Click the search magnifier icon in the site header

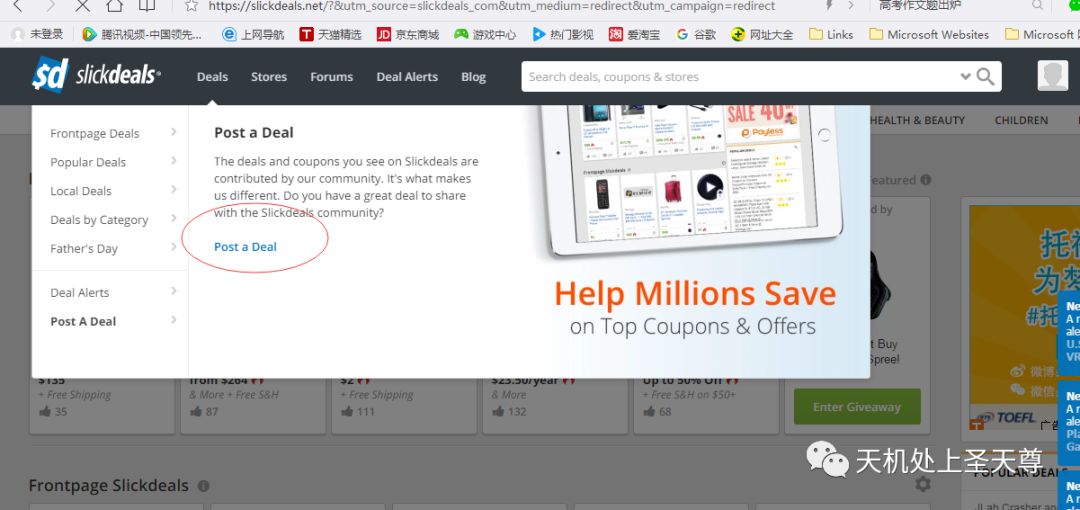986,76
